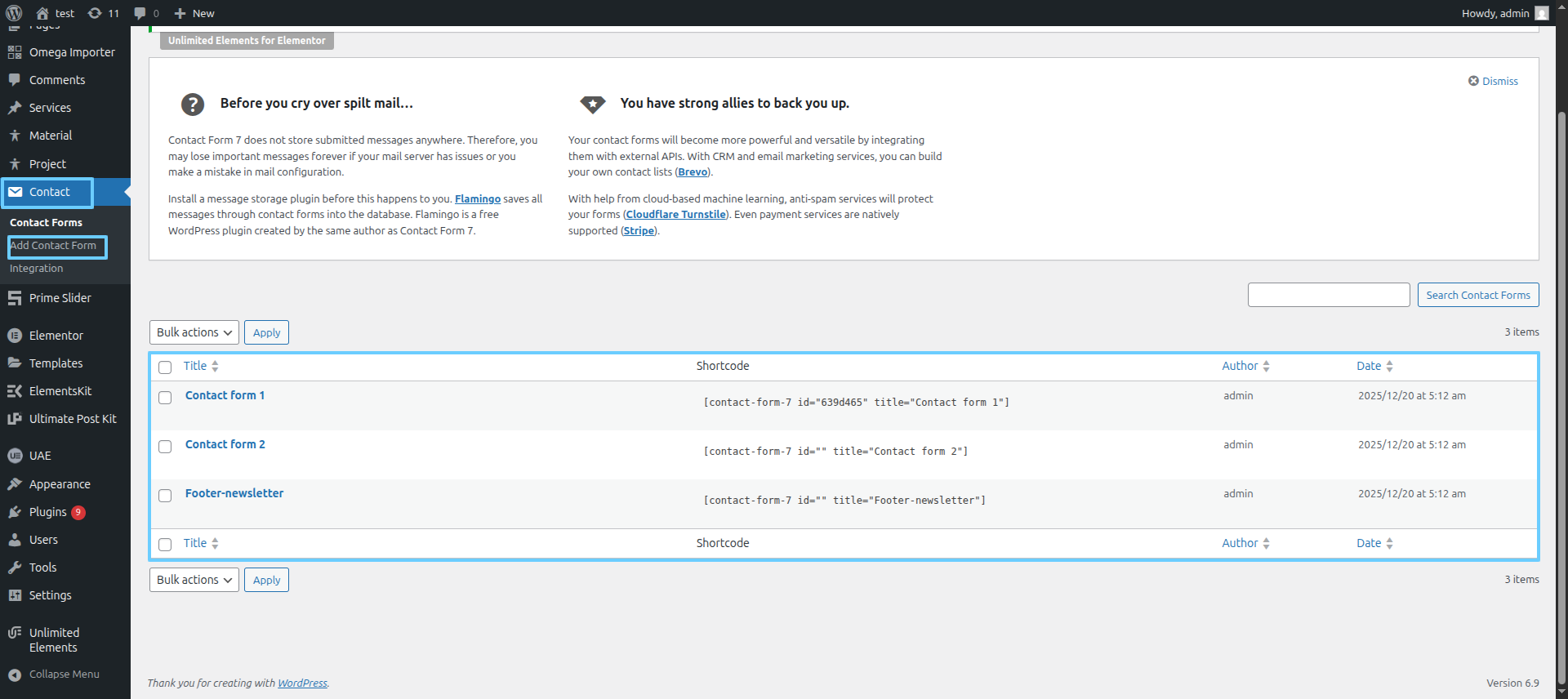
Task: Click the Elementor sidebar icon
Action: tap(15, 336)
